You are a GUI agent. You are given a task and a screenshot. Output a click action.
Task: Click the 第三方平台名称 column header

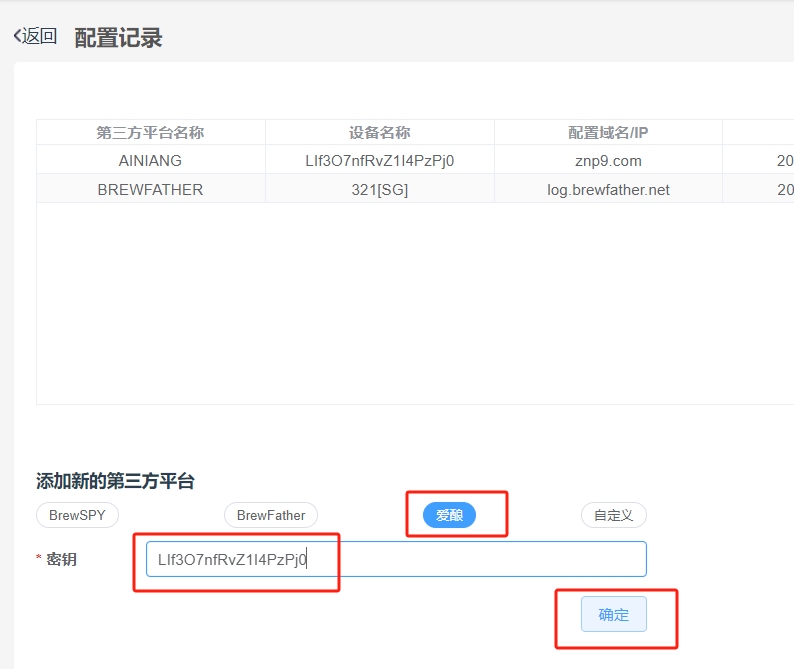tap(150, 133)
